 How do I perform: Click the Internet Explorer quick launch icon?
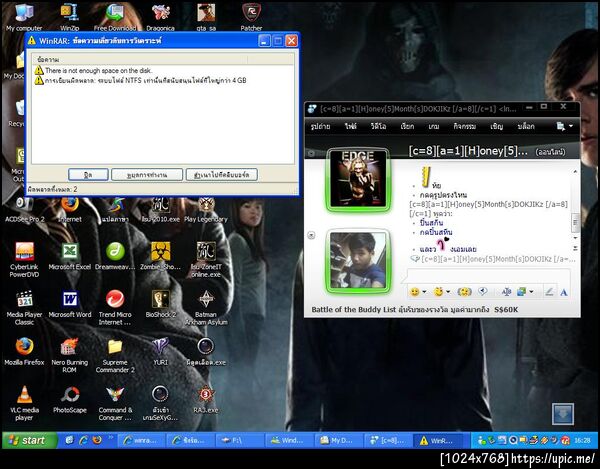[83, 440]
